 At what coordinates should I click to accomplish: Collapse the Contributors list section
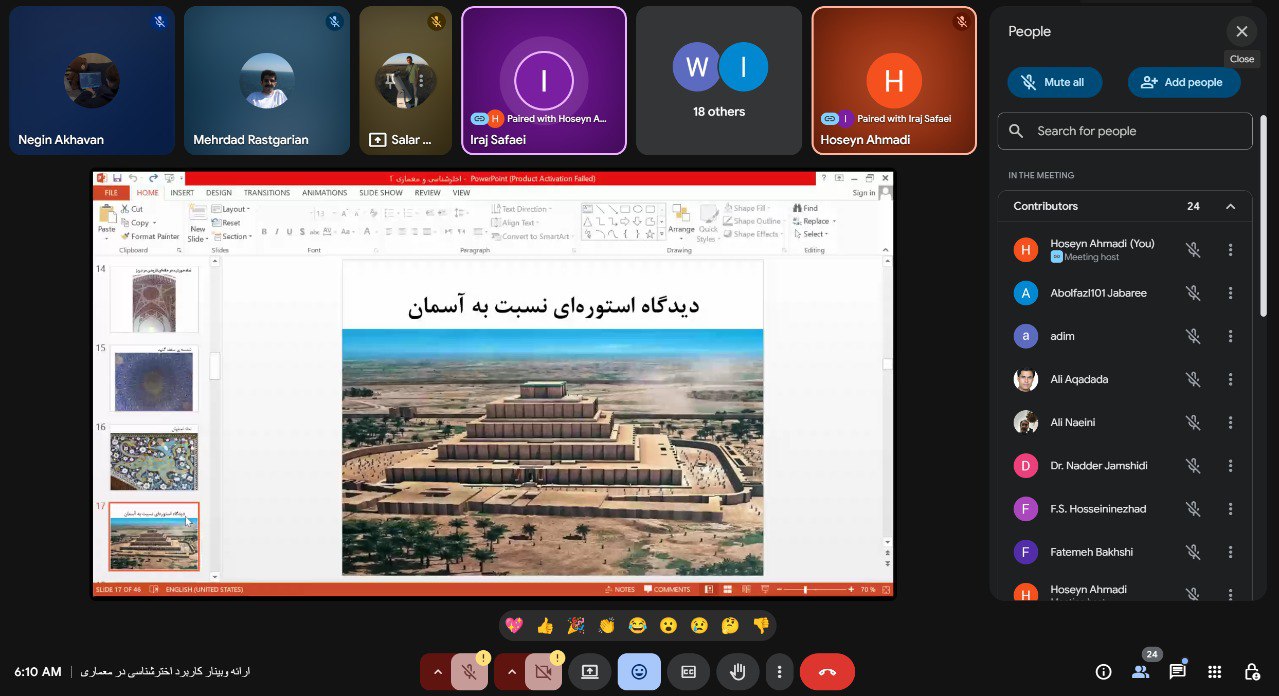pos(1230,207)
